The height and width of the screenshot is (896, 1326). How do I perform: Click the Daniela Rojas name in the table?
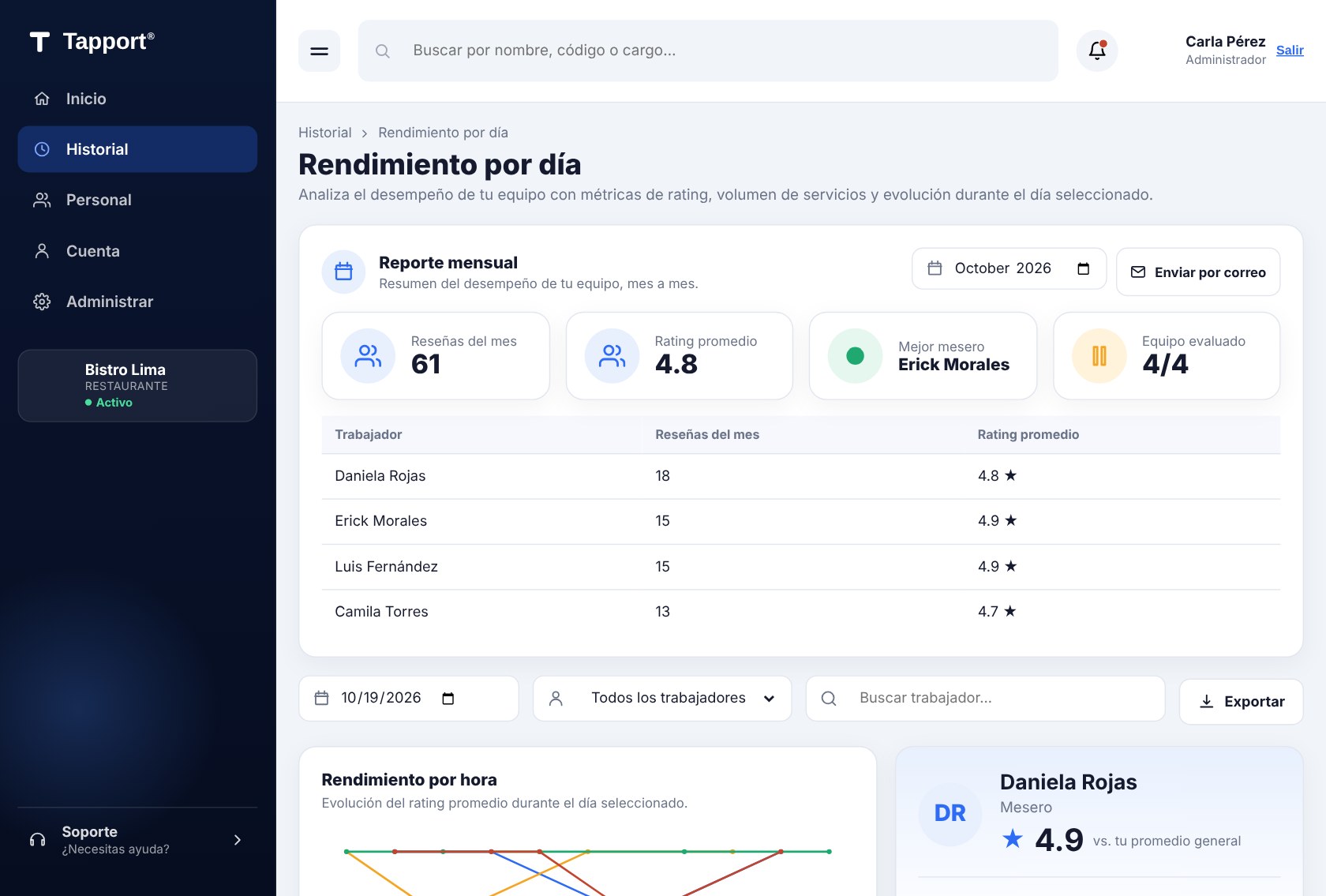(380, 476)
